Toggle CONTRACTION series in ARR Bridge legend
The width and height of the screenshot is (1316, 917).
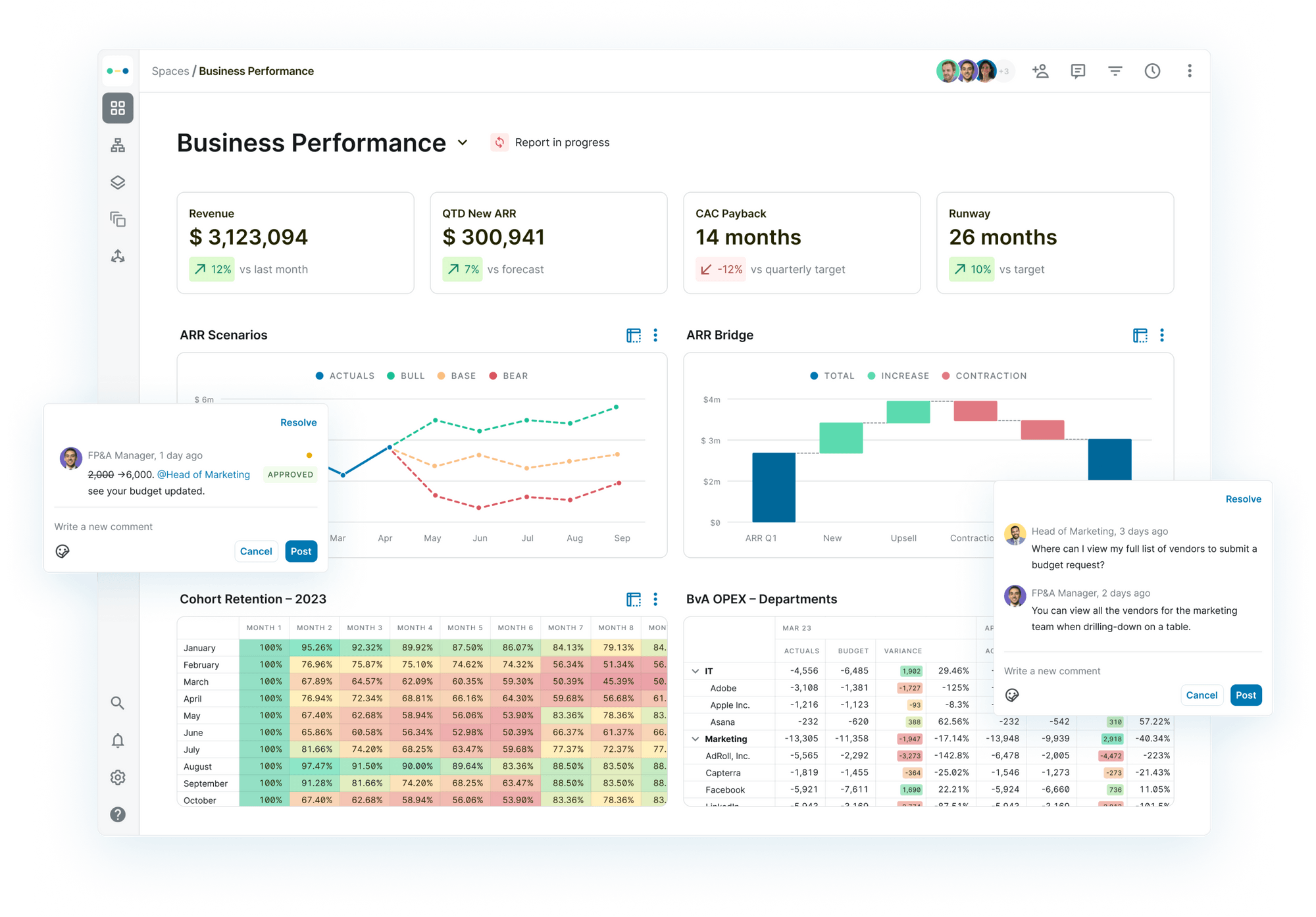984,376
